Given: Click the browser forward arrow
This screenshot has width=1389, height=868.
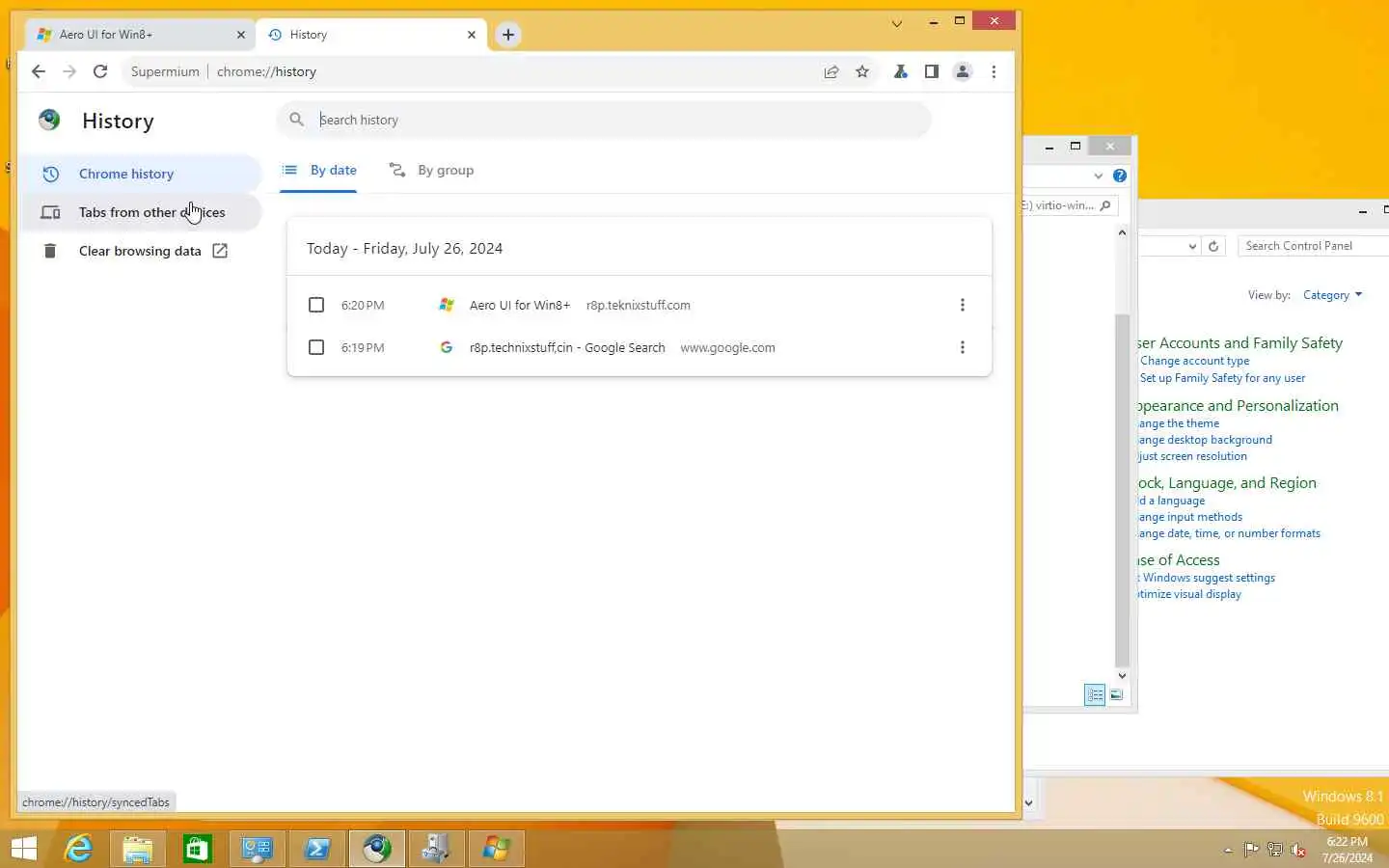Looking at the screenshot, I should coord(69,71).
